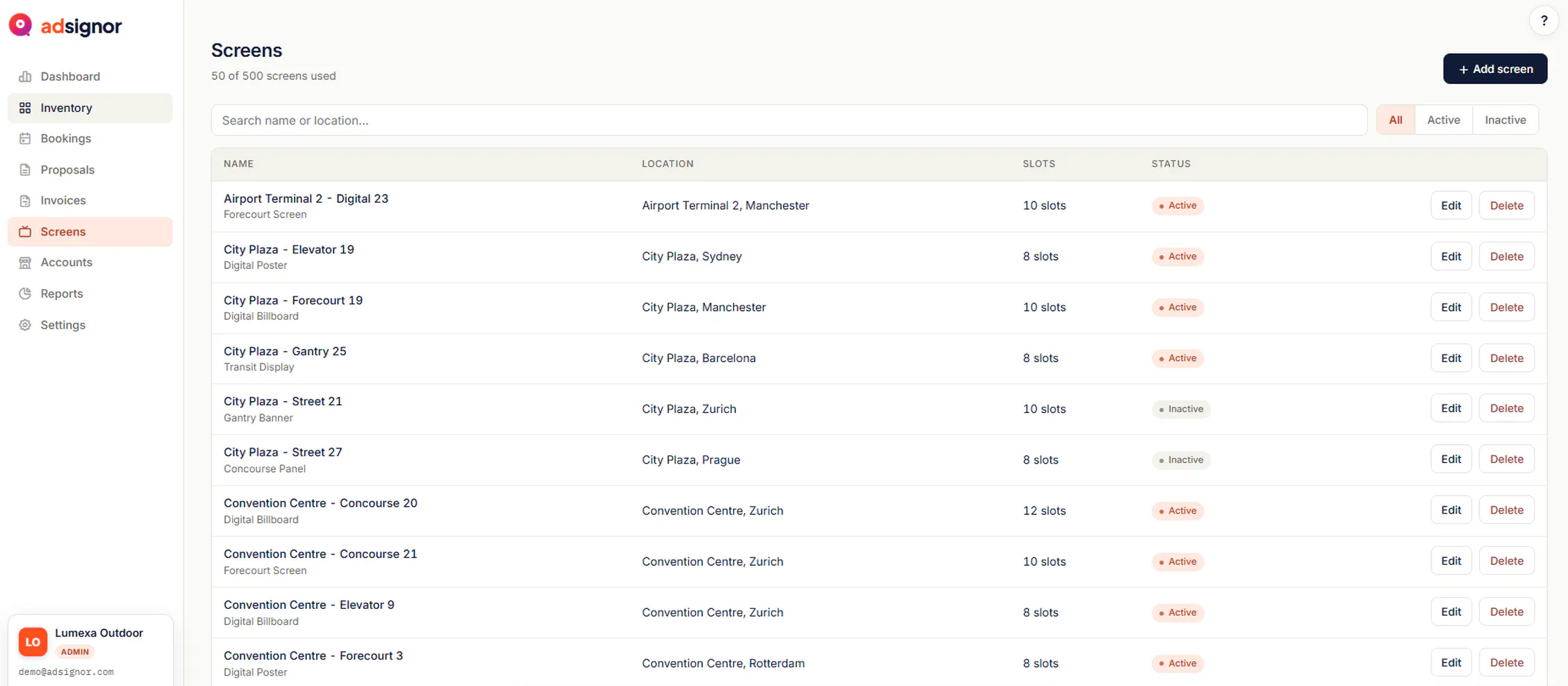Image resolution: width=1568 pixels, height=686 pixels.
Task: Click "Airport Terminal 2, Manchester" location
Action: tap(725, 206)
